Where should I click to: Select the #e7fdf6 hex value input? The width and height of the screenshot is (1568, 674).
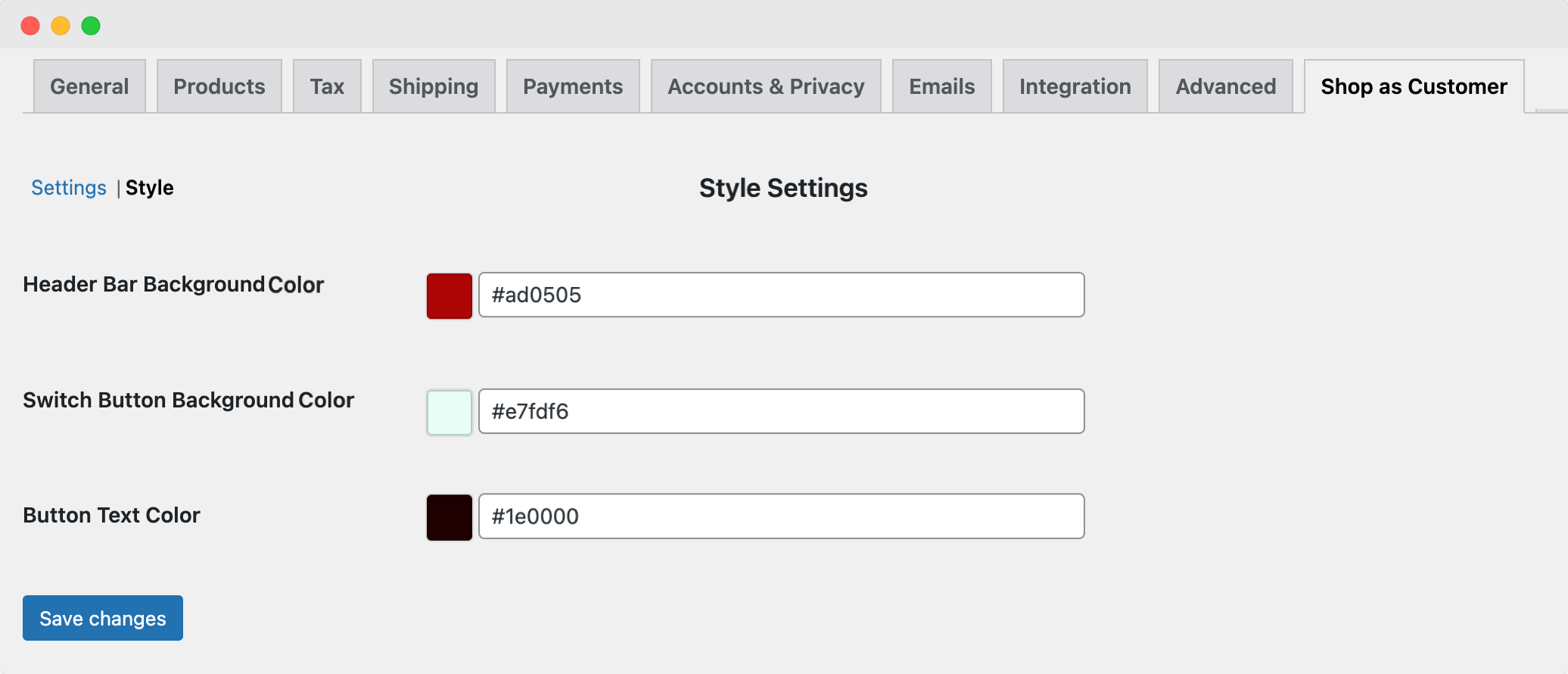(782, 411)
